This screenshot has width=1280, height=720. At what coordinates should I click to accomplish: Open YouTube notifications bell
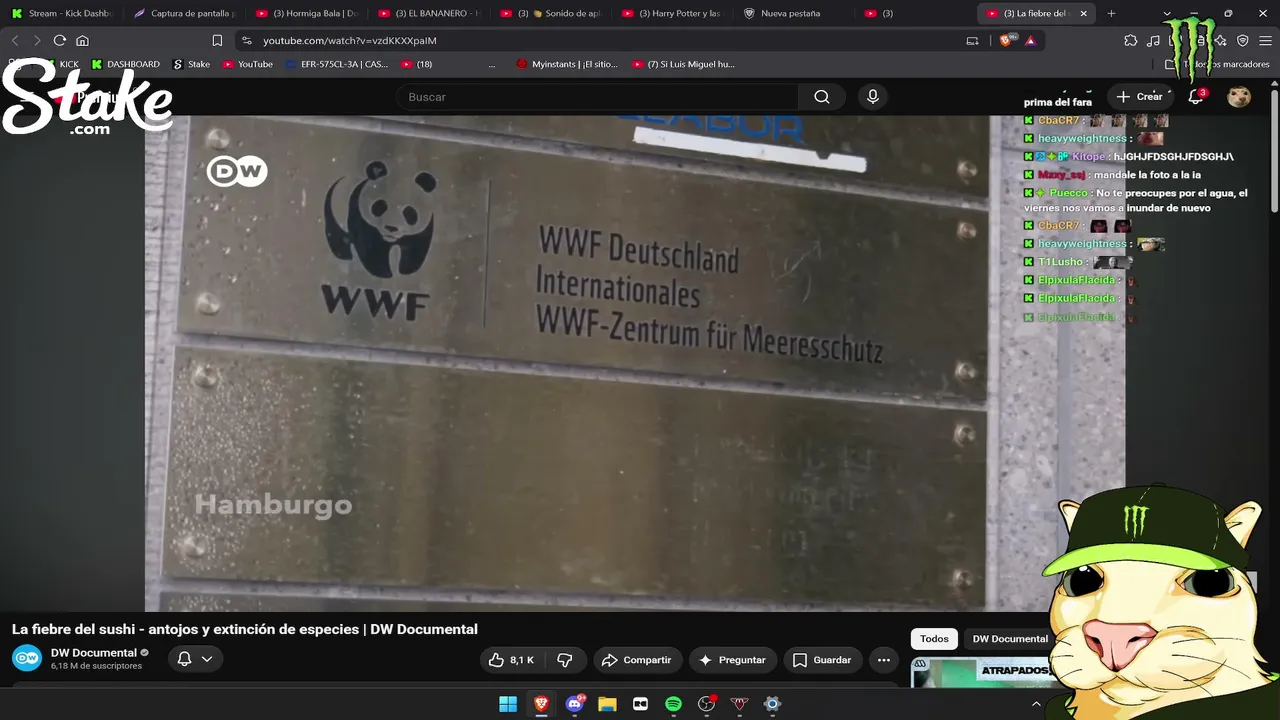(1196, 97)
